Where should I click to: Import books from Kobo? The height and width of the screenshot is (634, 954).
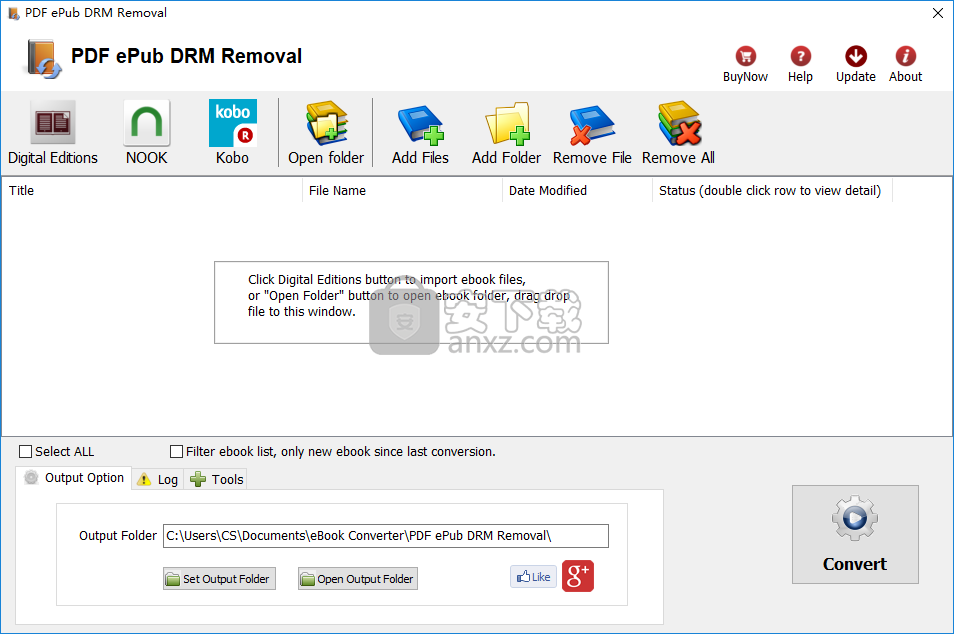tap(232, 133)
